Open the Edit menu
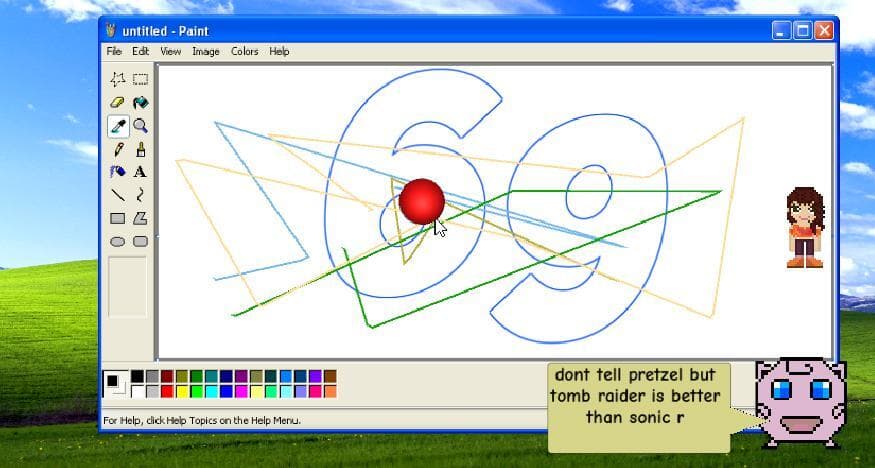The width and height of the screenshot is (875, 468). click(141, 51)
